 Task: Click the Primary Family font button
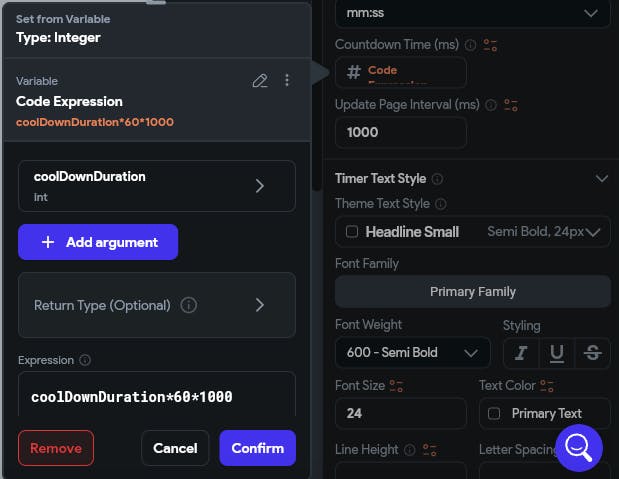tap(472, 292)
